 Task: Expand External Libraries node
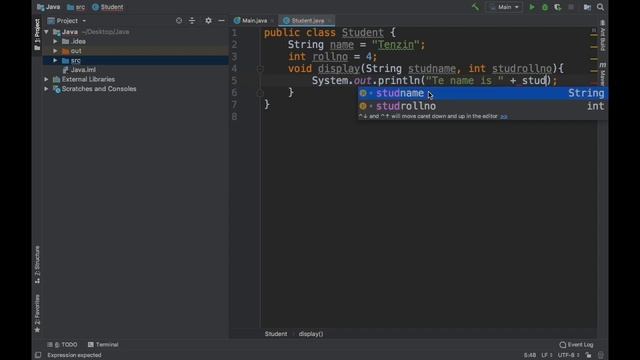tap(47, 79)
